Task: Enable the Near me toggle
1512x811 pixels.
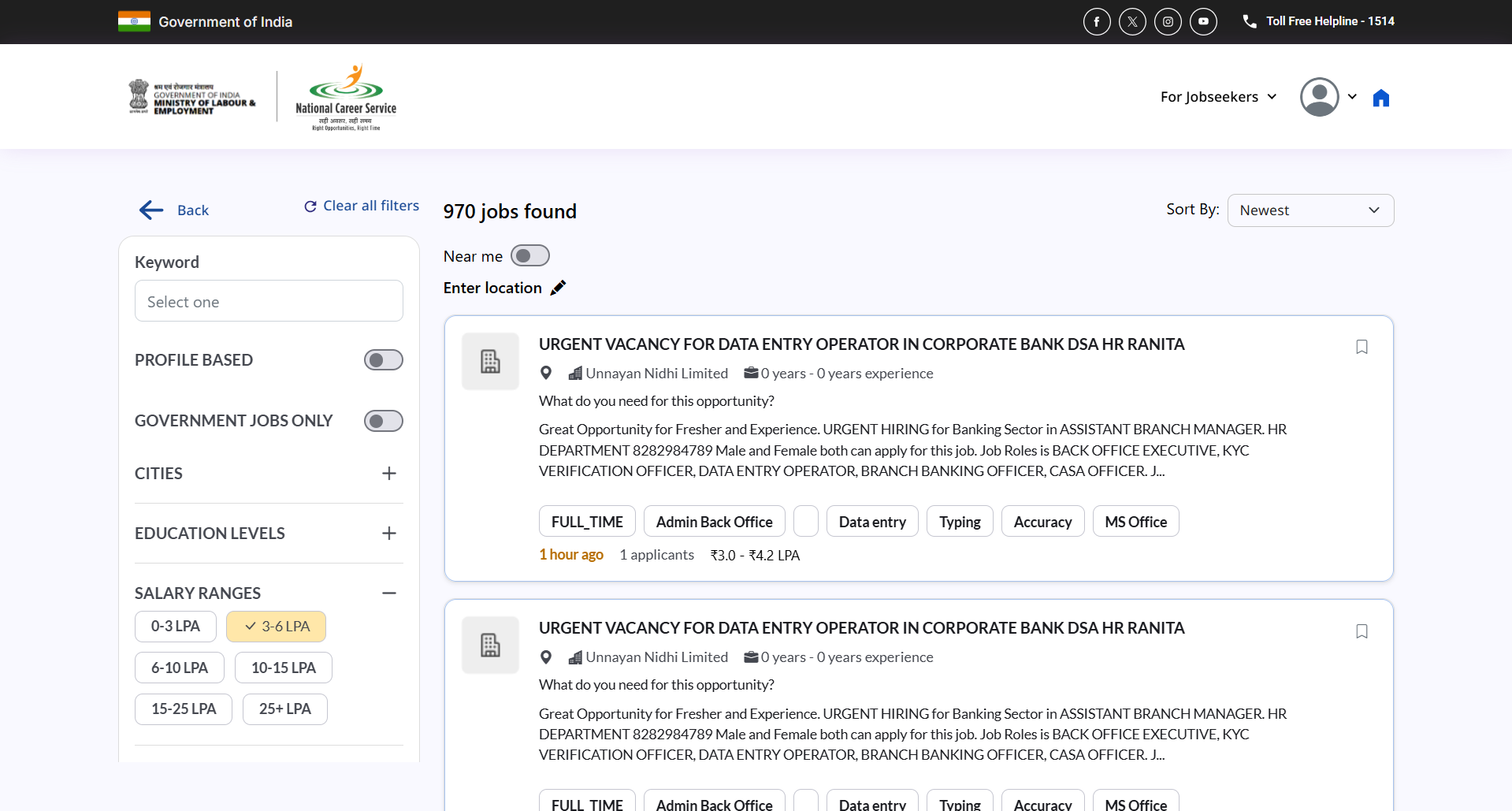Action: [529, 256]
